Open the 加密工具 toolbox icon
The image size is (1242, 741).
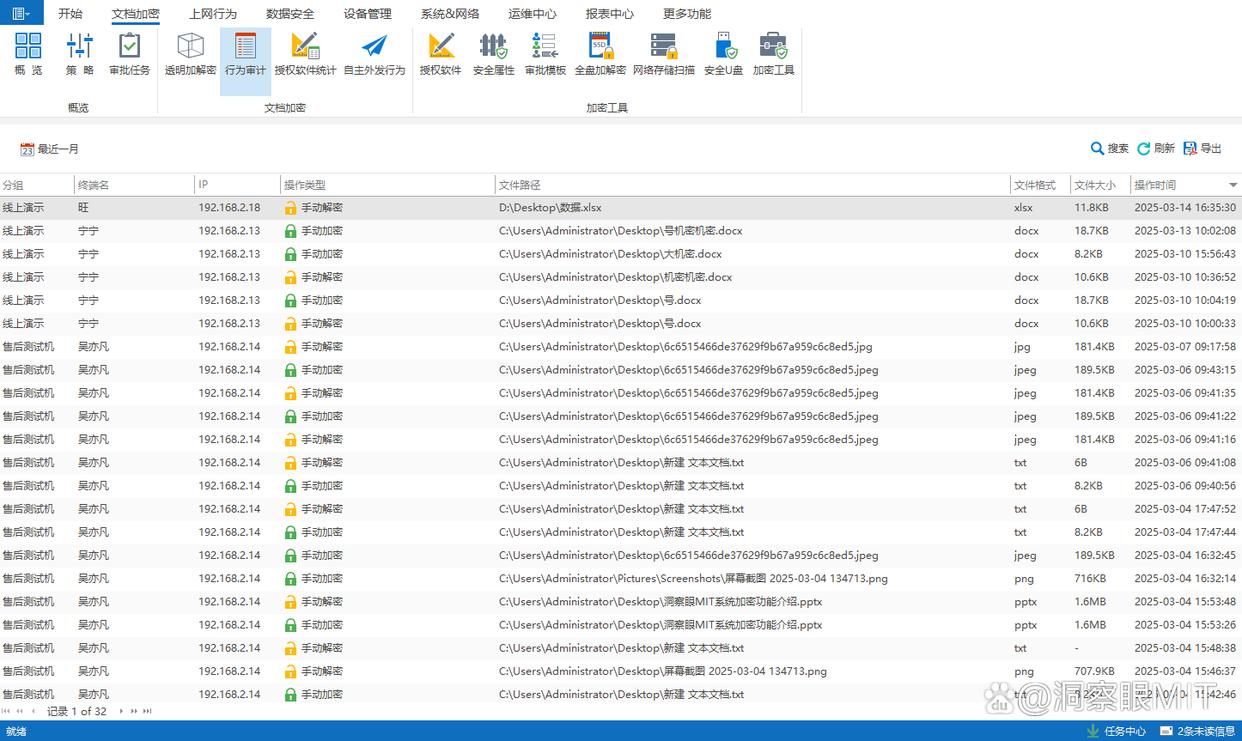point(773,54)
